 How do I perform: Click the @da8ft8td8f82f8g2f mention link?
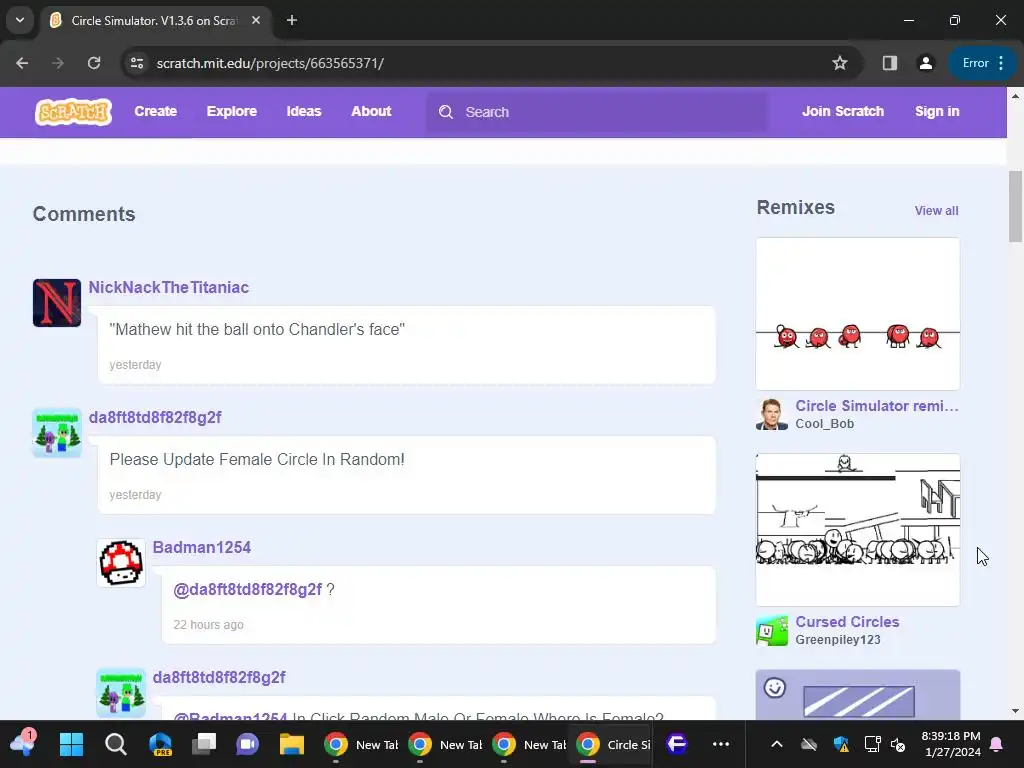248,590
